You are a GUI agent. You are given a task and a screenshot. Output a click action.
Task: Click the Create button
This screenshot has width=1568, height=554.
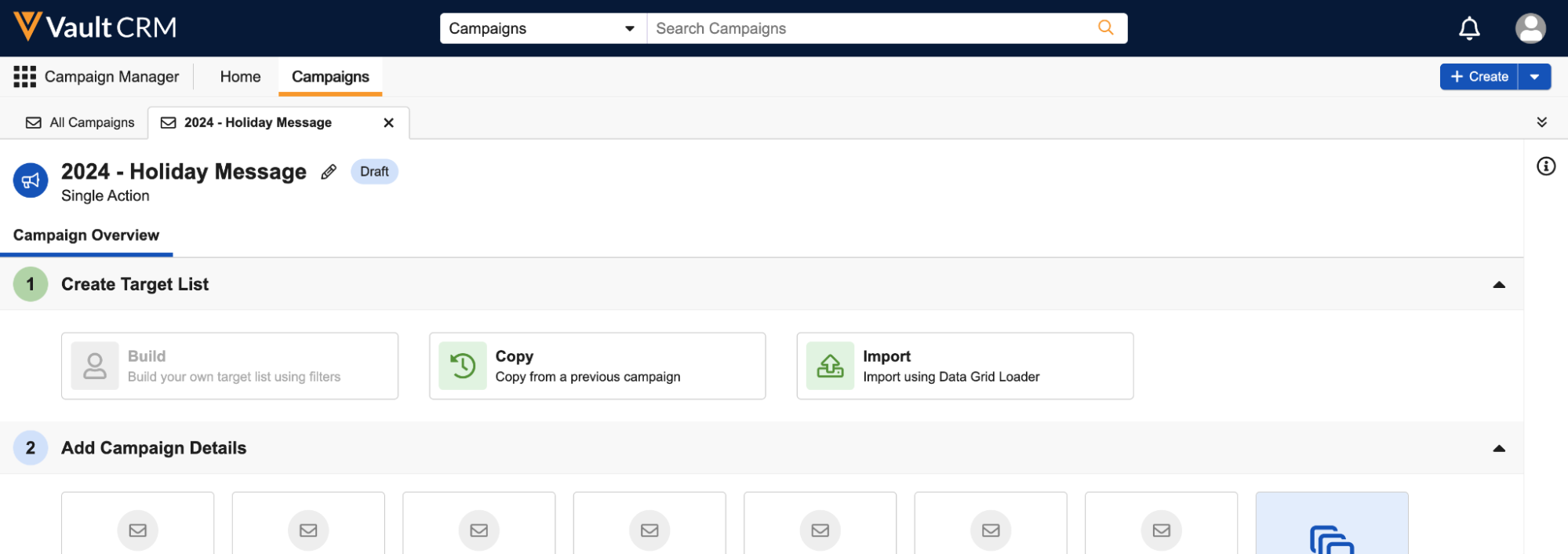click(x=1479, y=77)
